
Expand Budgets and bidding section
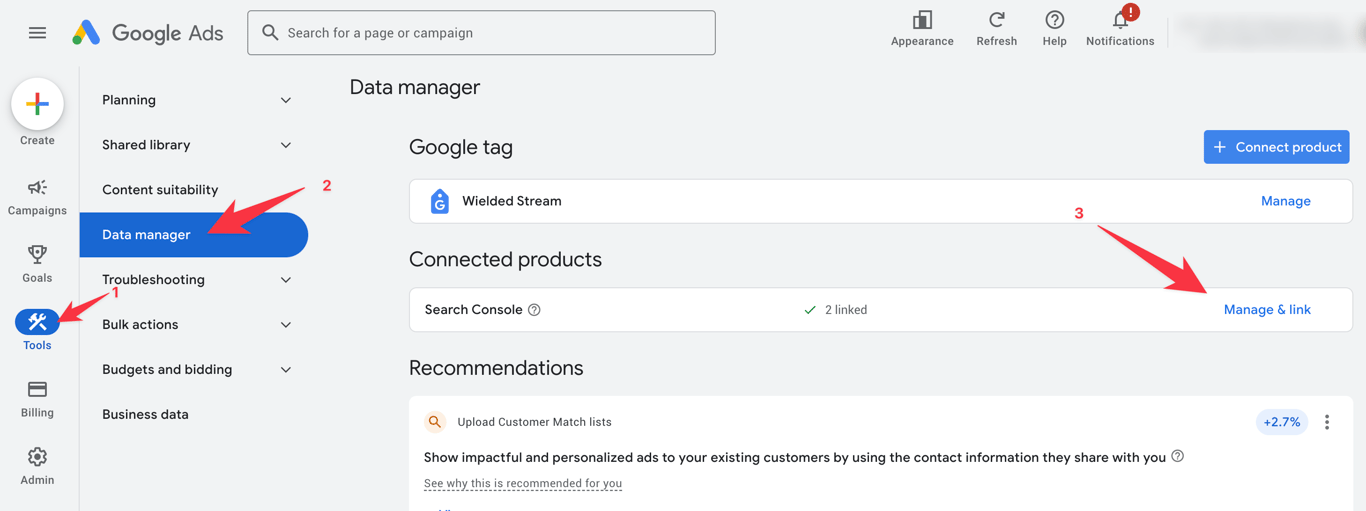point(286,370)
